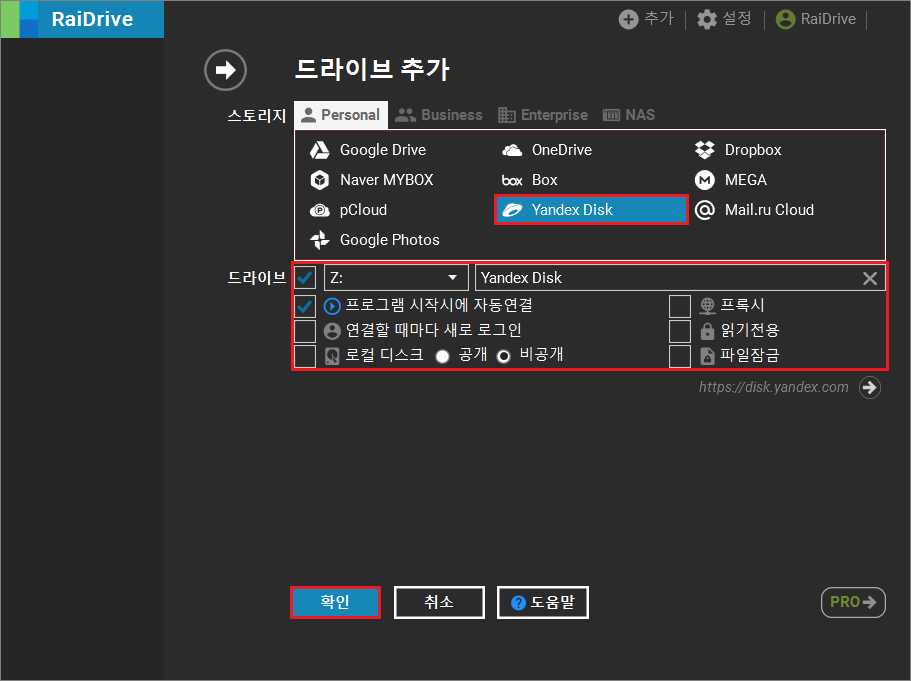Select the Naver MYBOX text label

coord(386,180)
